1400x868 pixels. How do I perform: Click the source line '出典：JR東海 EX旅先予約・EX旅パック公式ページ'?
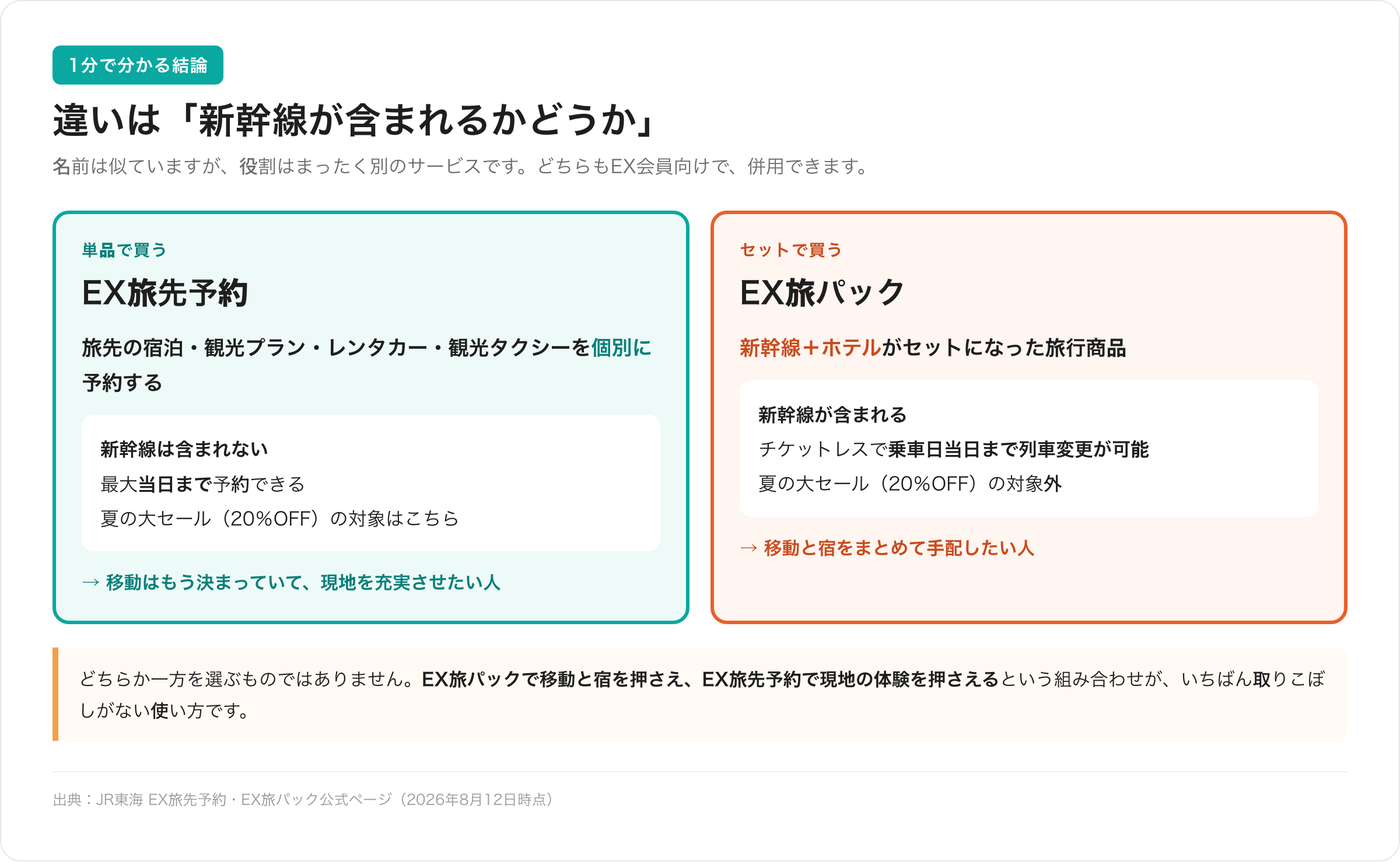click(x=303, y=800)
